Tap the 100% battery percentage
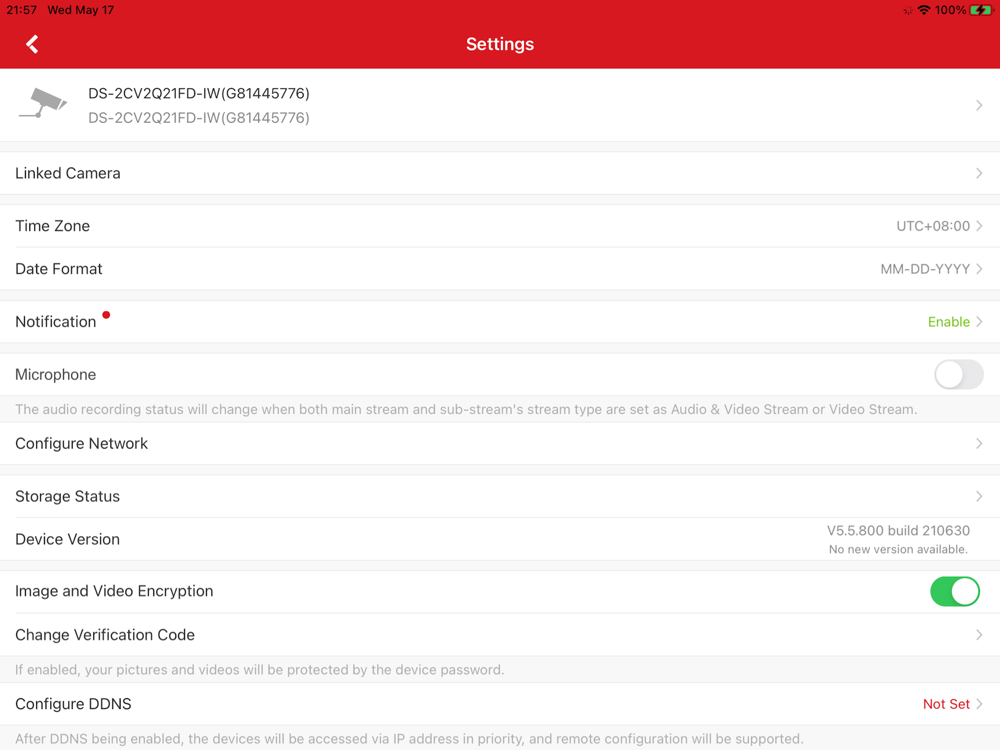This screenshot has height=750, width=1000. tap(950, 10)
